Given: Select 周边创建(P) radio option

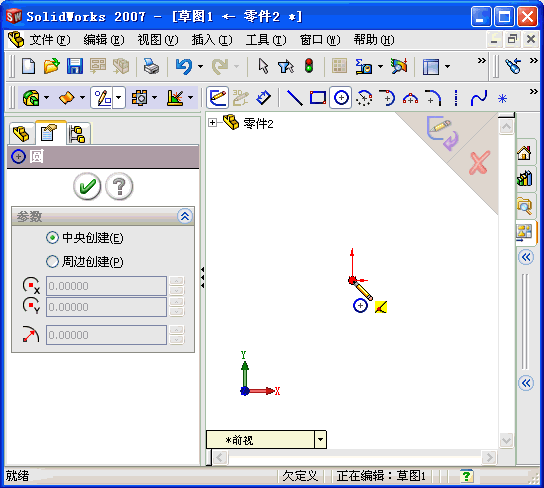Looking at the screenshot, I should tap(52, 262).
